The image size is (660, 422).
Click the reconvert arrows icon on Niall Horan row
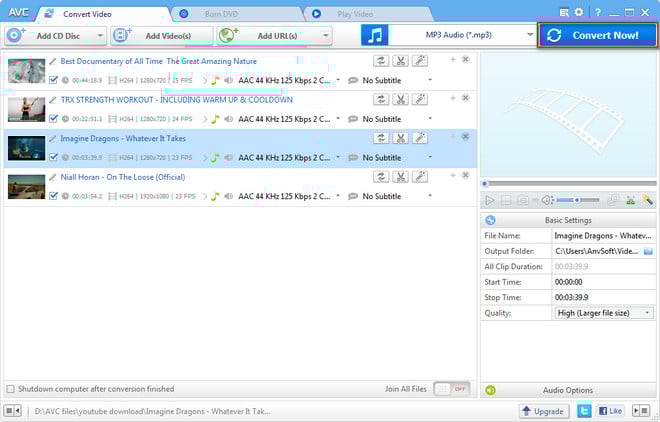click(x=381, y=177)
